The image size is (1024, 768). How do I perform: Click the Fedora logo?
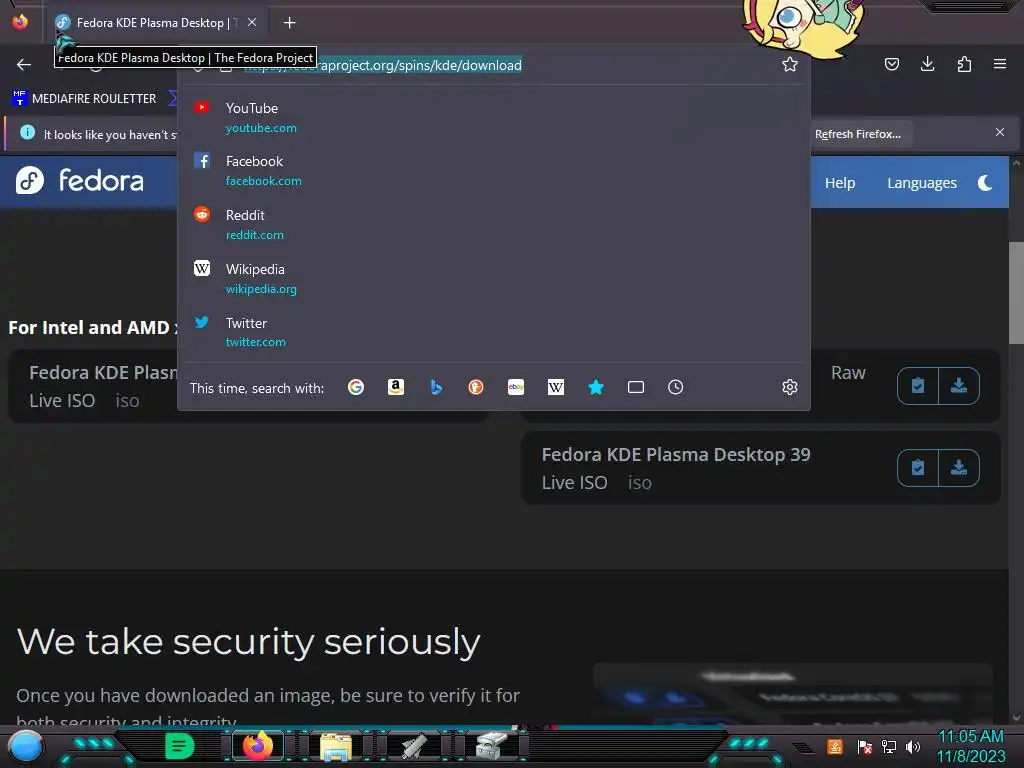(x=80, y=180)
